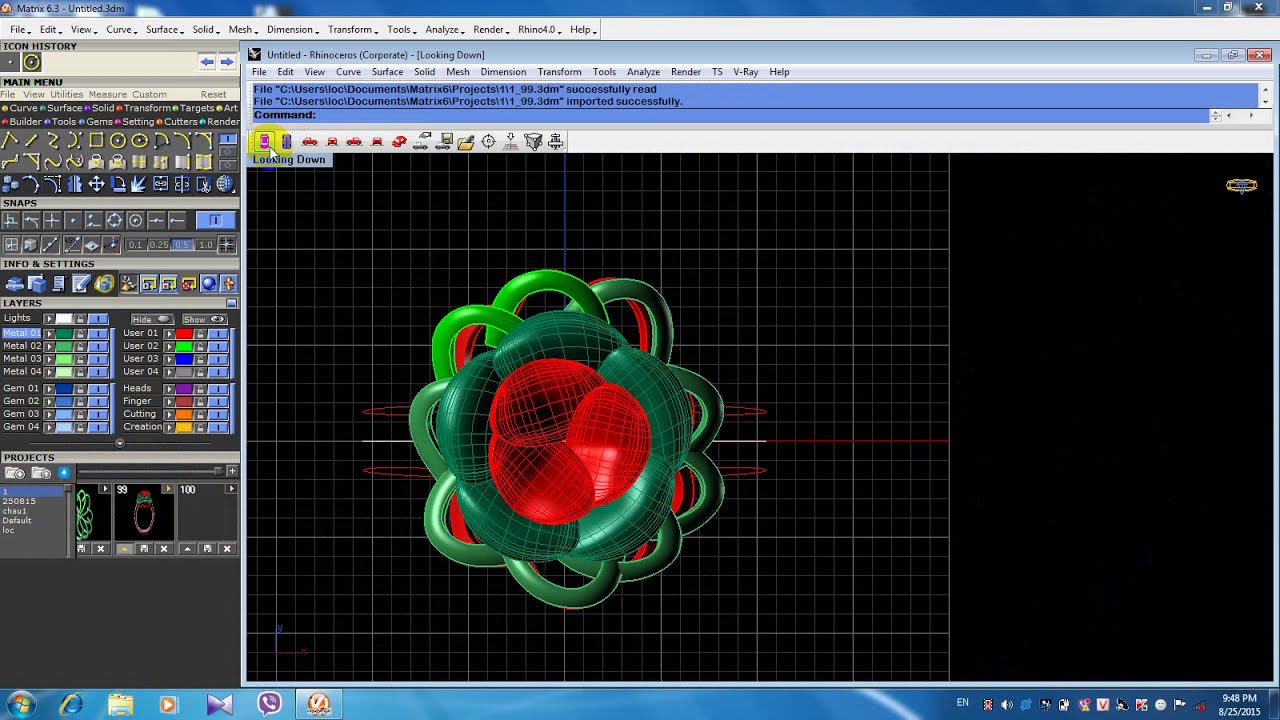Click the new project folder icon
Image resolution: width=1280 pixels, height=720 pixels.
click(x=15, y=473)
